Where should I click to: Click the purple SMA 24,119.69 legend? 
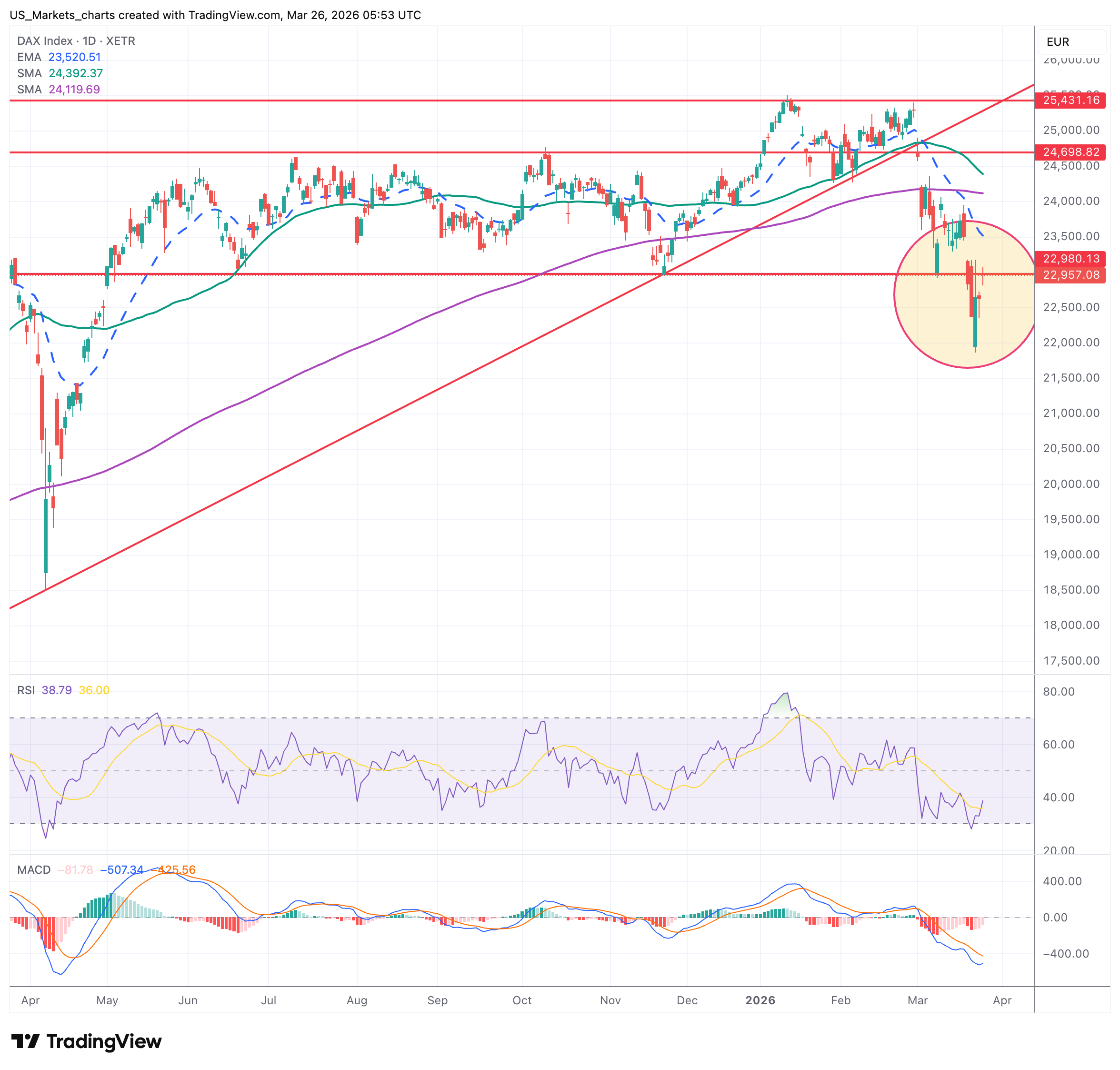click(58, 90)
